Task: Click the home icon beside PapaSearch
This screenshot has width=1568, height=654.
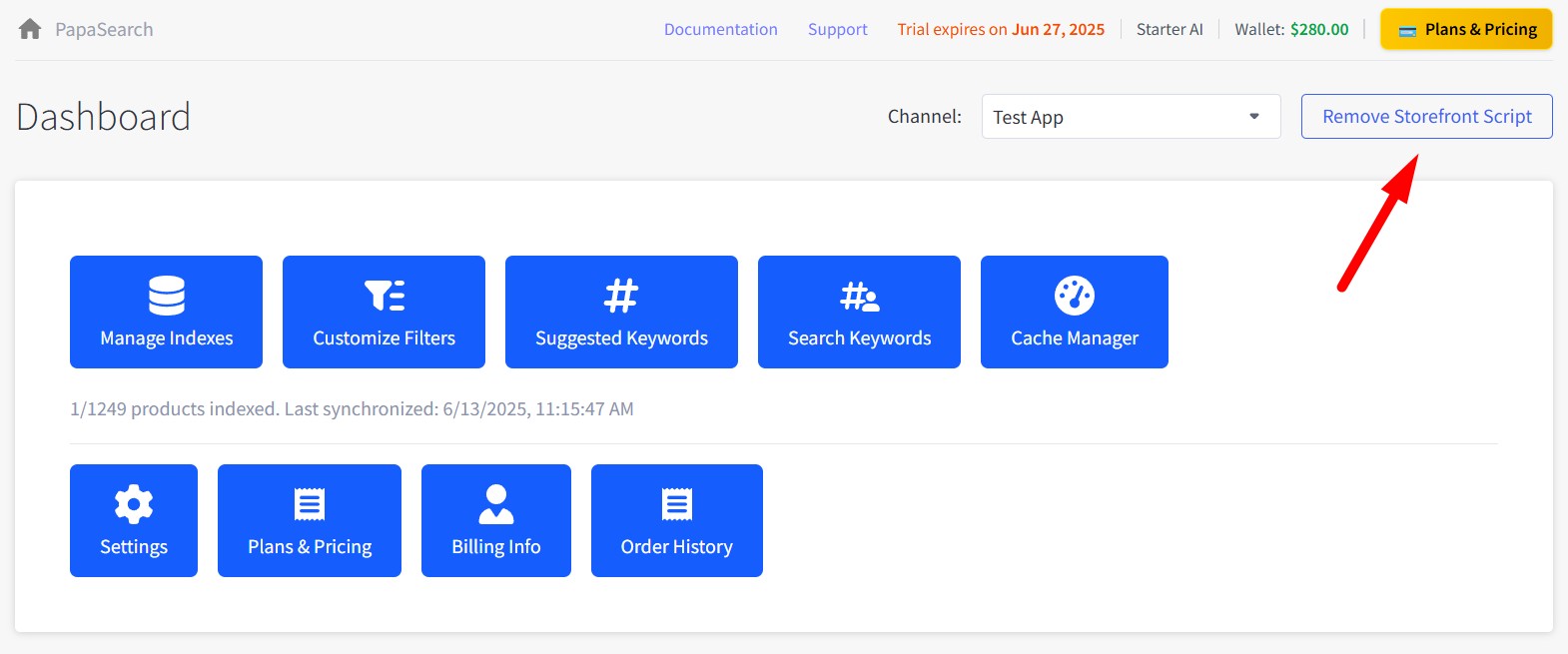Action: 30,29
